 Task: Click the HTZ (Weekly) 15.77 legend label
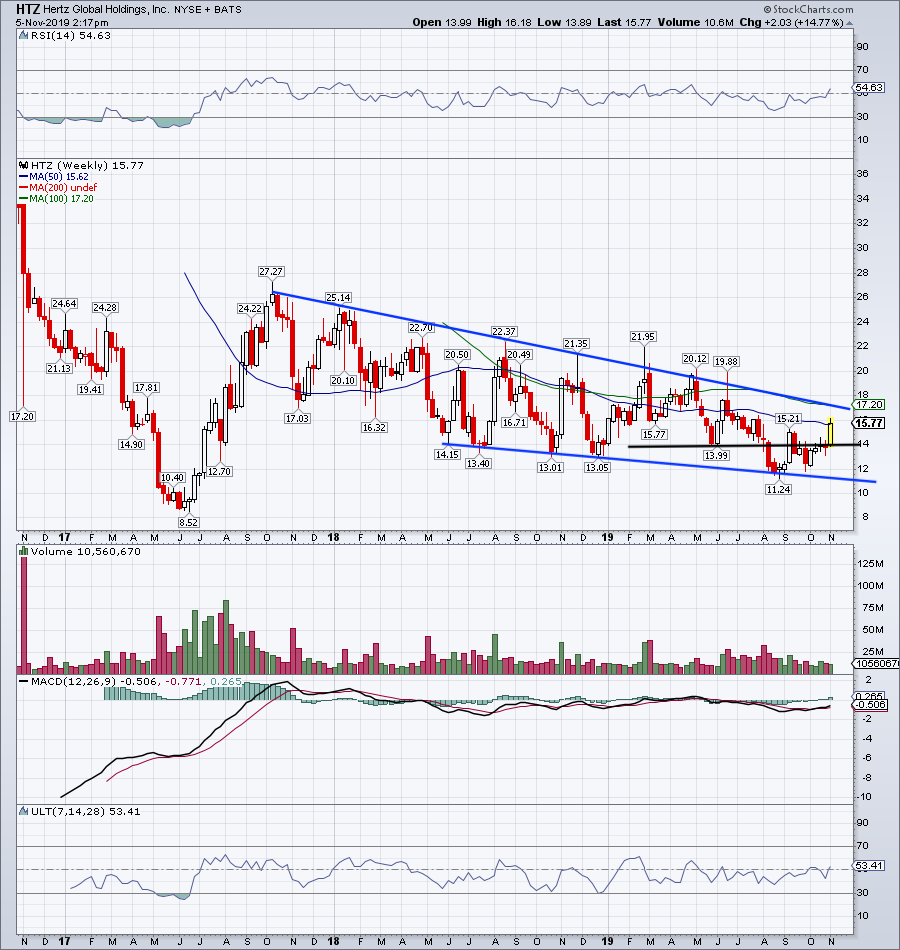(87, 165)
